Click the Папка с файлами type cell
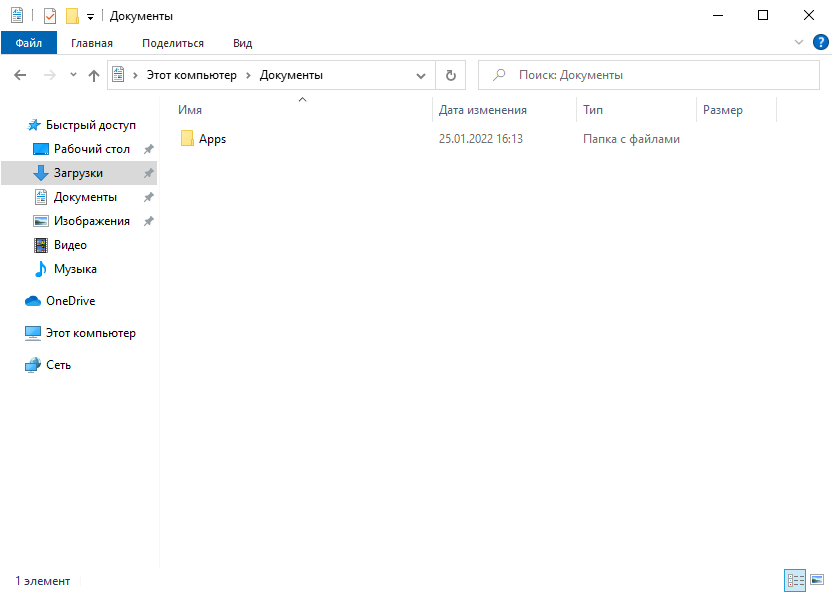The image size is (833, 593). tap(632, 139)
